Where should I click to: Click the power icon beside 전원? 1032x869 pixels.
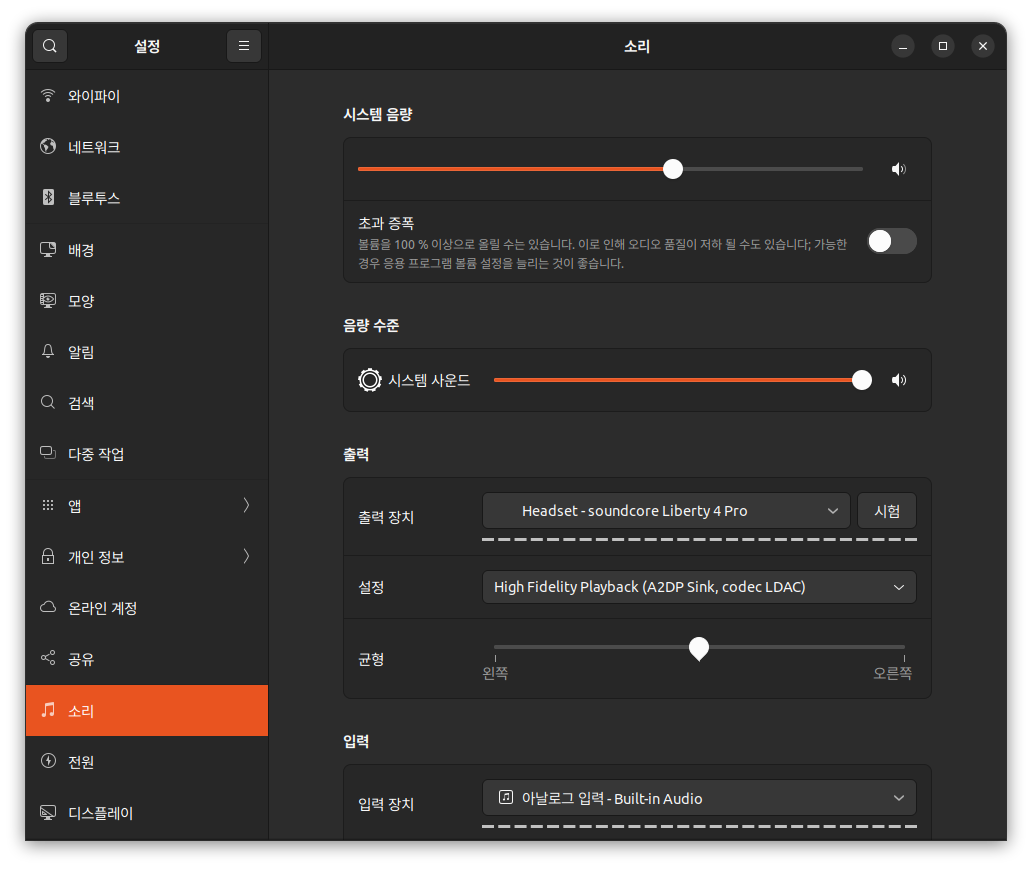(x=48, y=761)
